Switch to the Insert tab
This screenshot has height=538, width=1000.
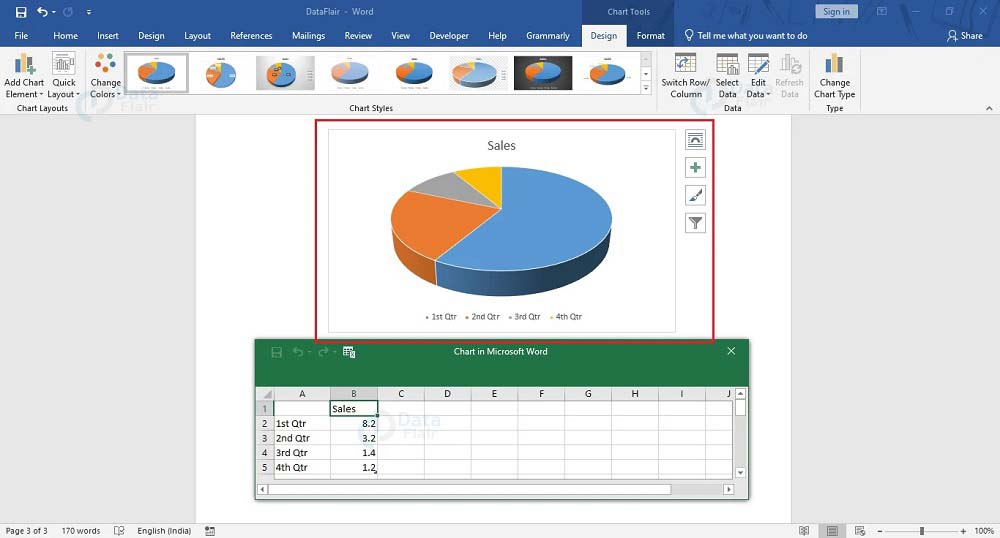(x=108, y=36)
